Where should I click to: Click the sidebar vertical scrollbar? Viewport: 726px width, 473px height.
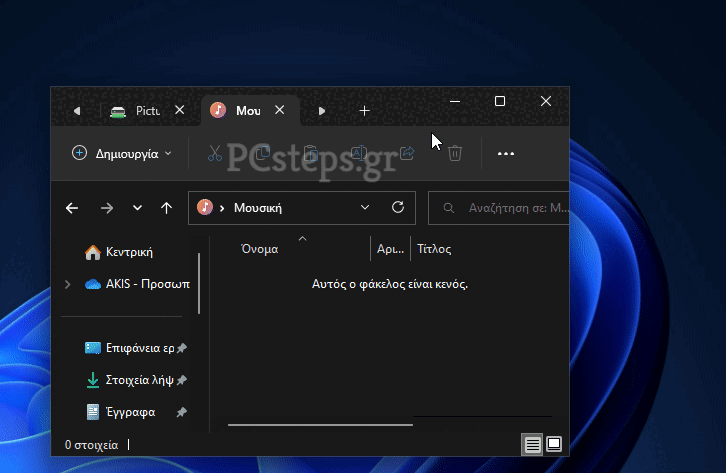[199, 283]
